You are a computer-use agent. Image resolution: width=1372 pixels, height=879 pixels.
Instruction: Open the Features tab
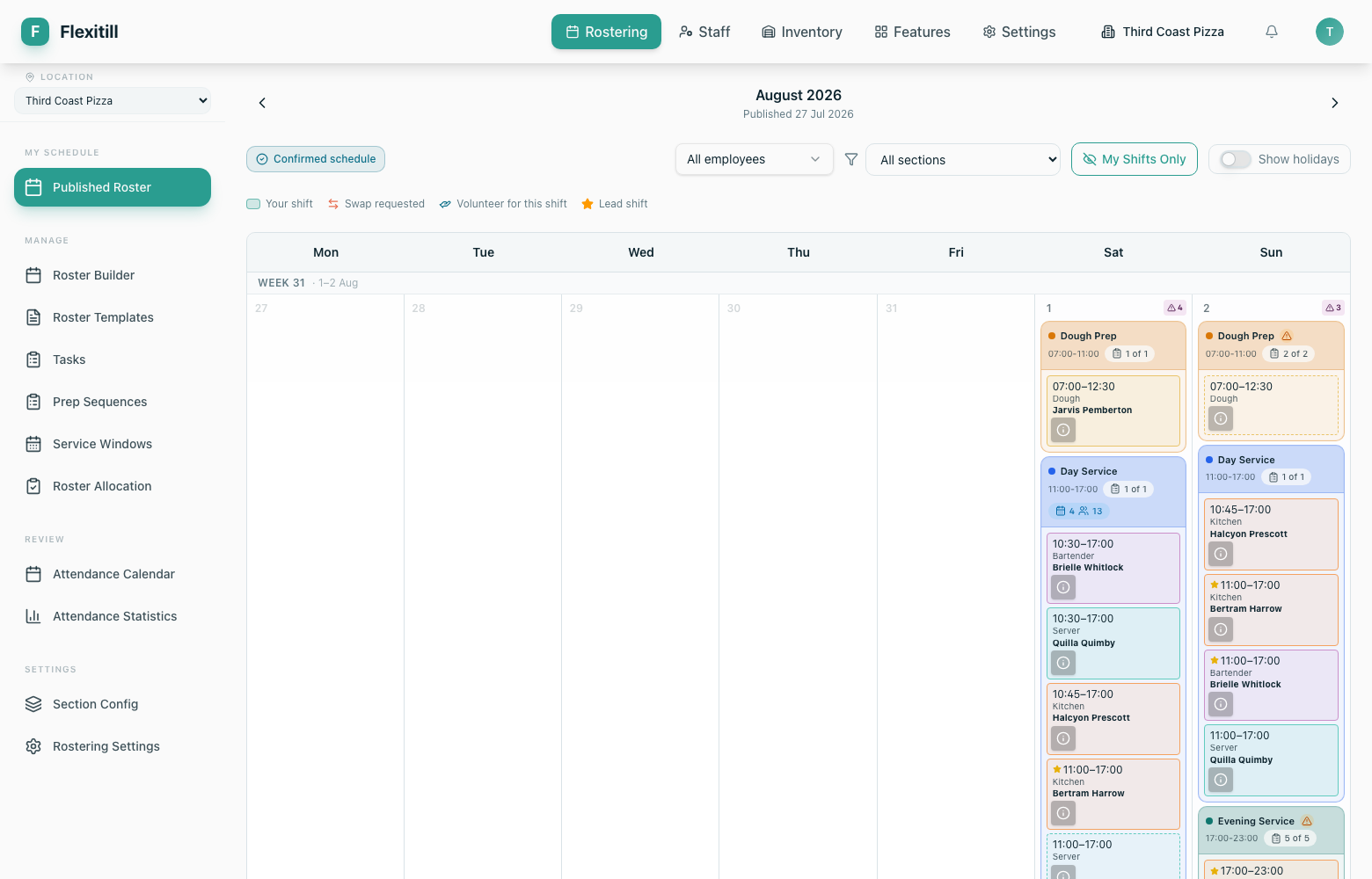pos(912,32)
